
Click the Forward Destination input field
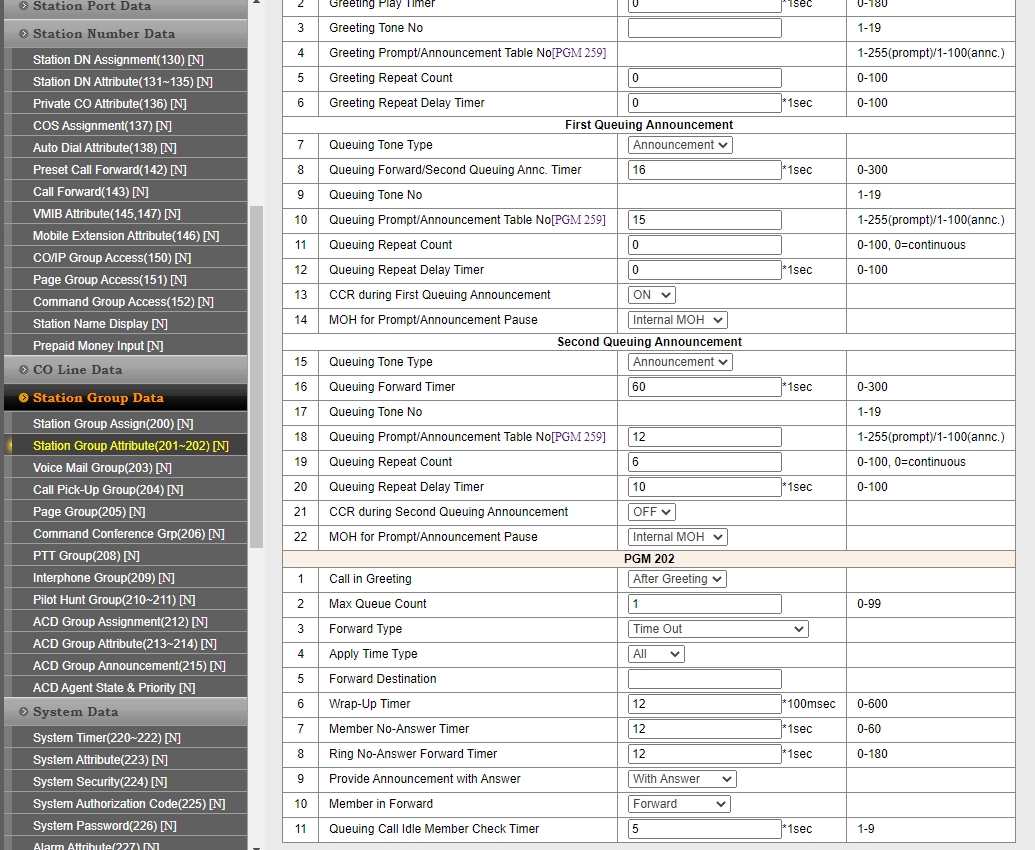(705, 679)
